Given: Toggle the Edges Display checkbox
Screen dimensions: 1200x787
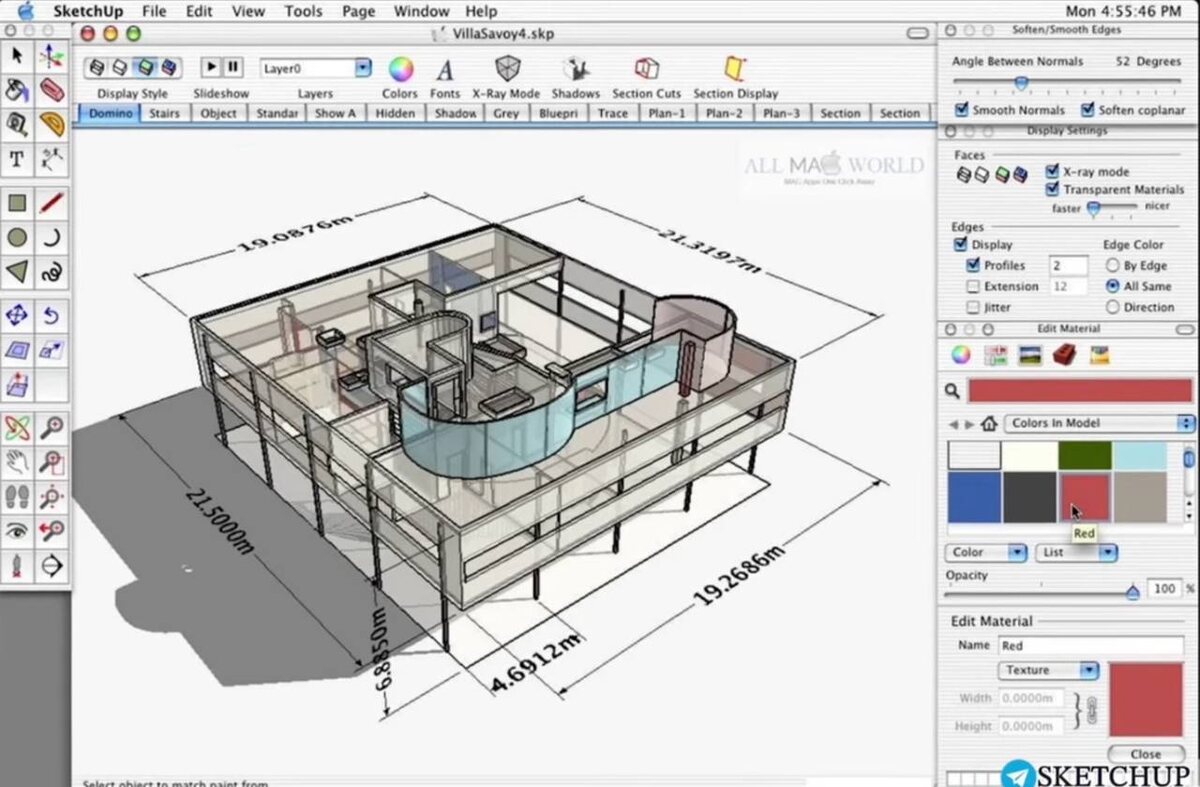Looking at the screenshot, I should click(x=961, y=245).
